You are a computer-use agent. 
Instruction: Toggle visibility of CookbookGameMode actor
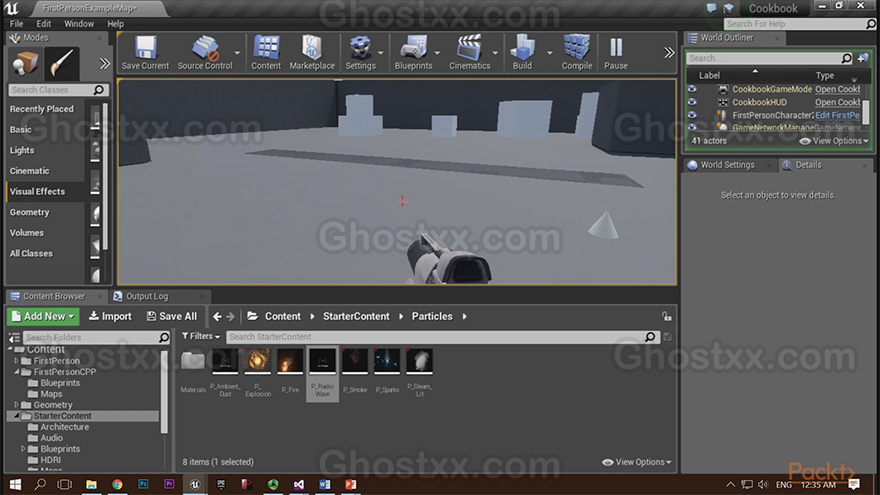click(x=692, y=89)
